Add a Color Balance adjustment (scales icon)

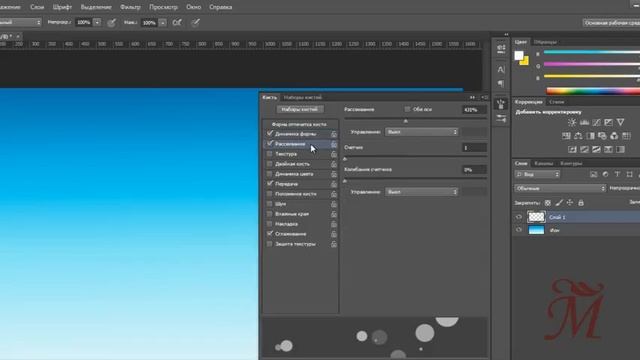point(578,136)
